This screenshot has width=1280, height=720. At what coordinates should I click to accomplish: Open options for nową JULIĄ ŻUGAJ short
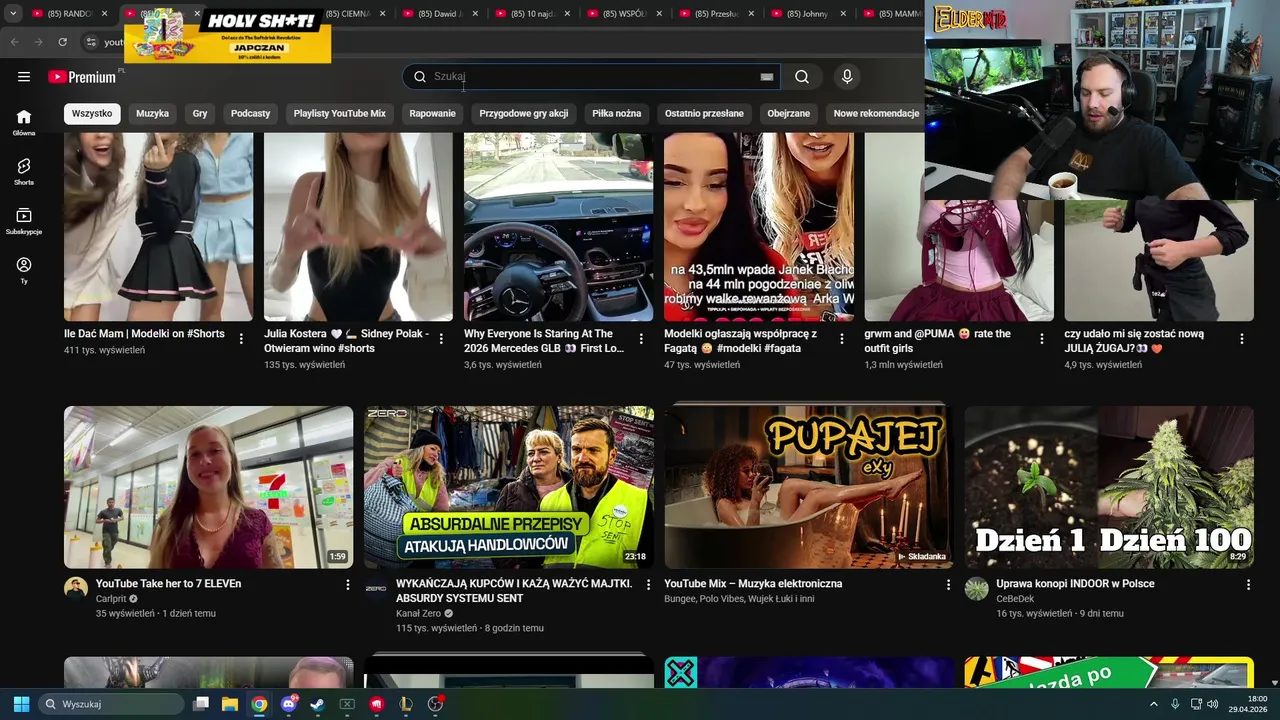1241,339
